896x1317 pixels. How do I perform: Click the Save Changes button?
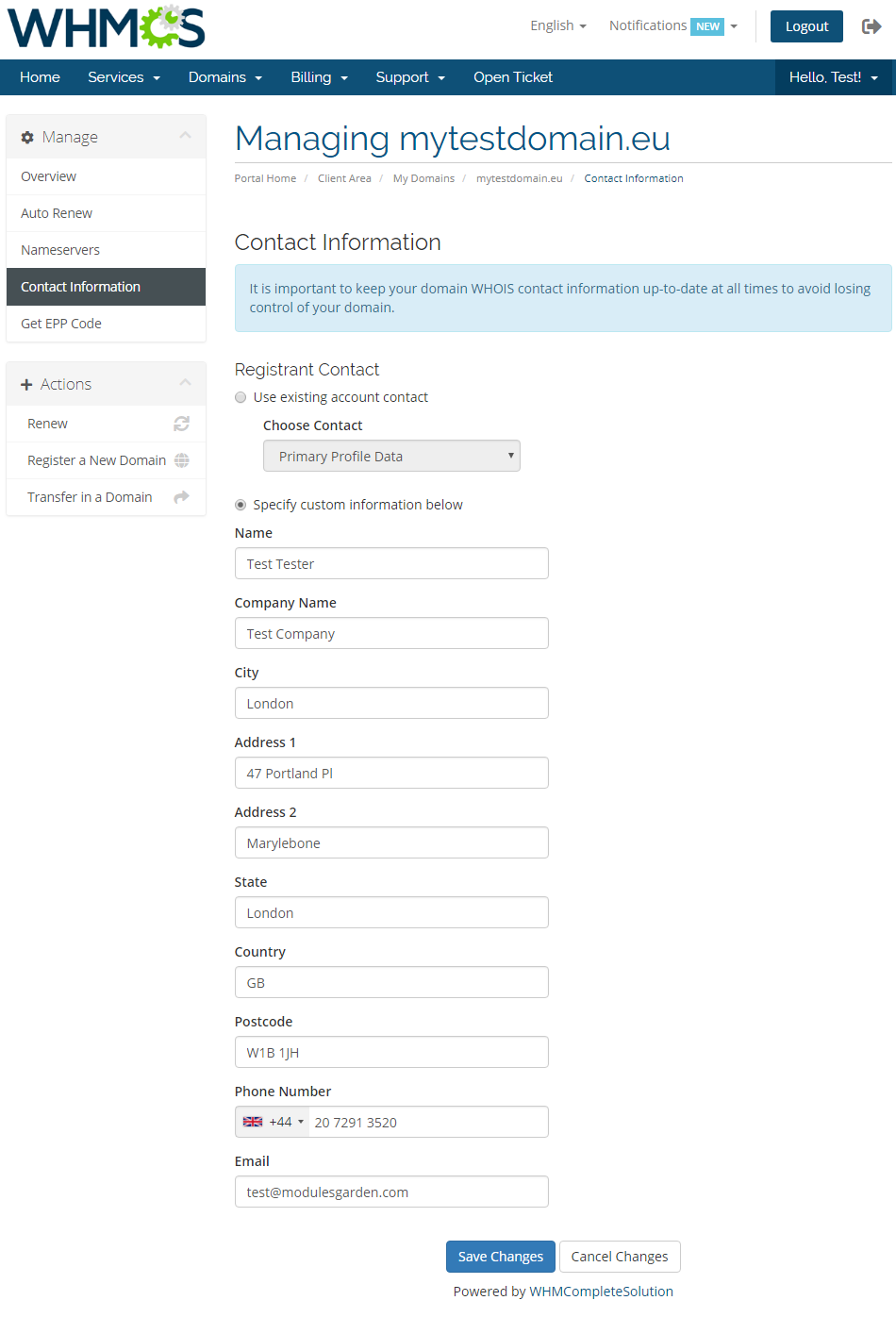[500, 1257]
